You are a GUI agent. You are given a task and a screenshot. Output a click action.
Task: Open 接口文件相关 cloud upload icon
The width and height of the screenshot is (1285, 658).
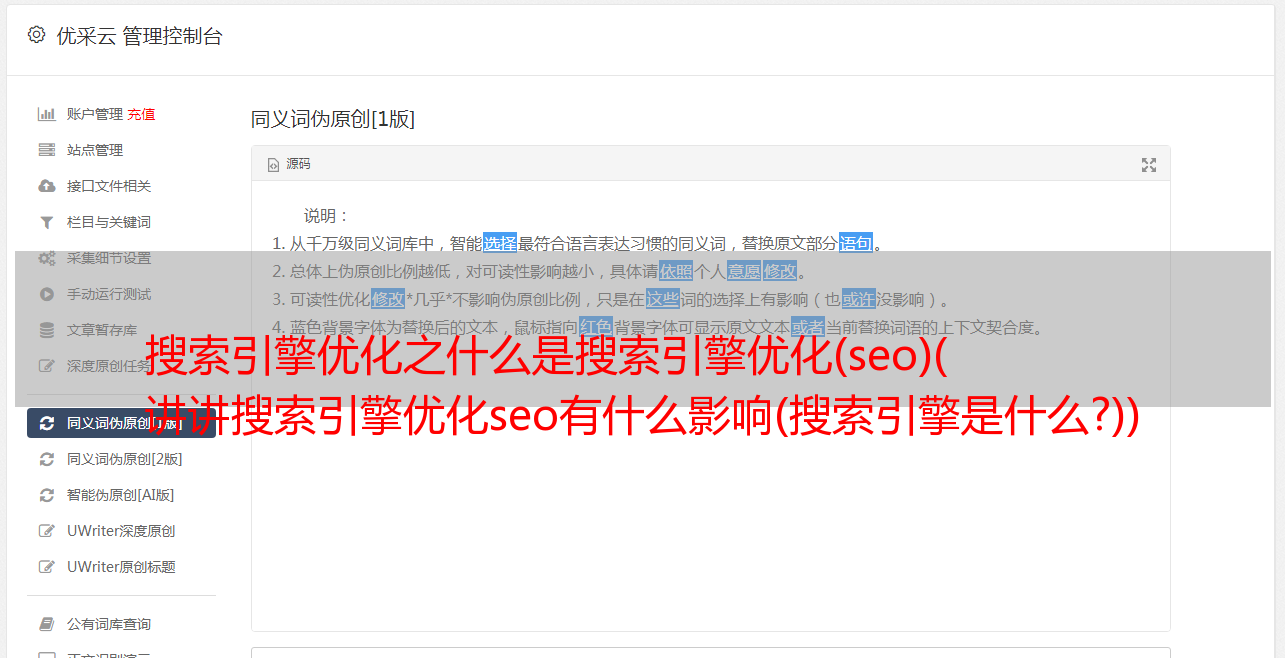tap(46, 186)
